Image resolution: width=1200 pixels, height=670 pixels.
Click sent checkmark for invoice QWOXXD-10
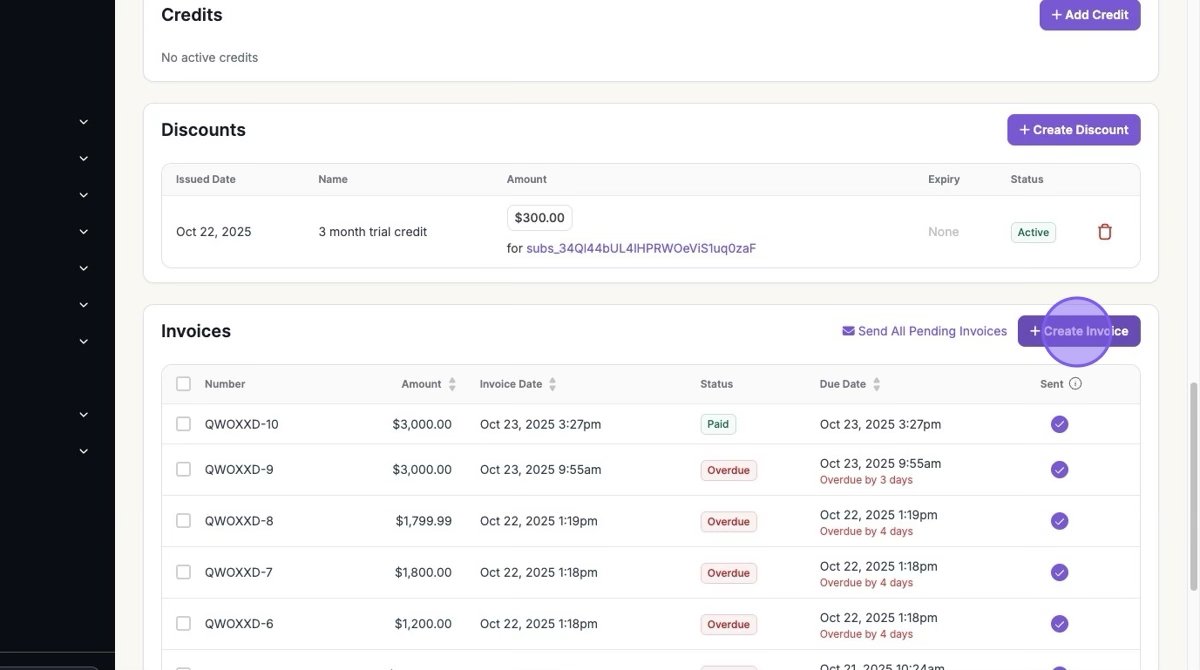tap(1059, 424)
